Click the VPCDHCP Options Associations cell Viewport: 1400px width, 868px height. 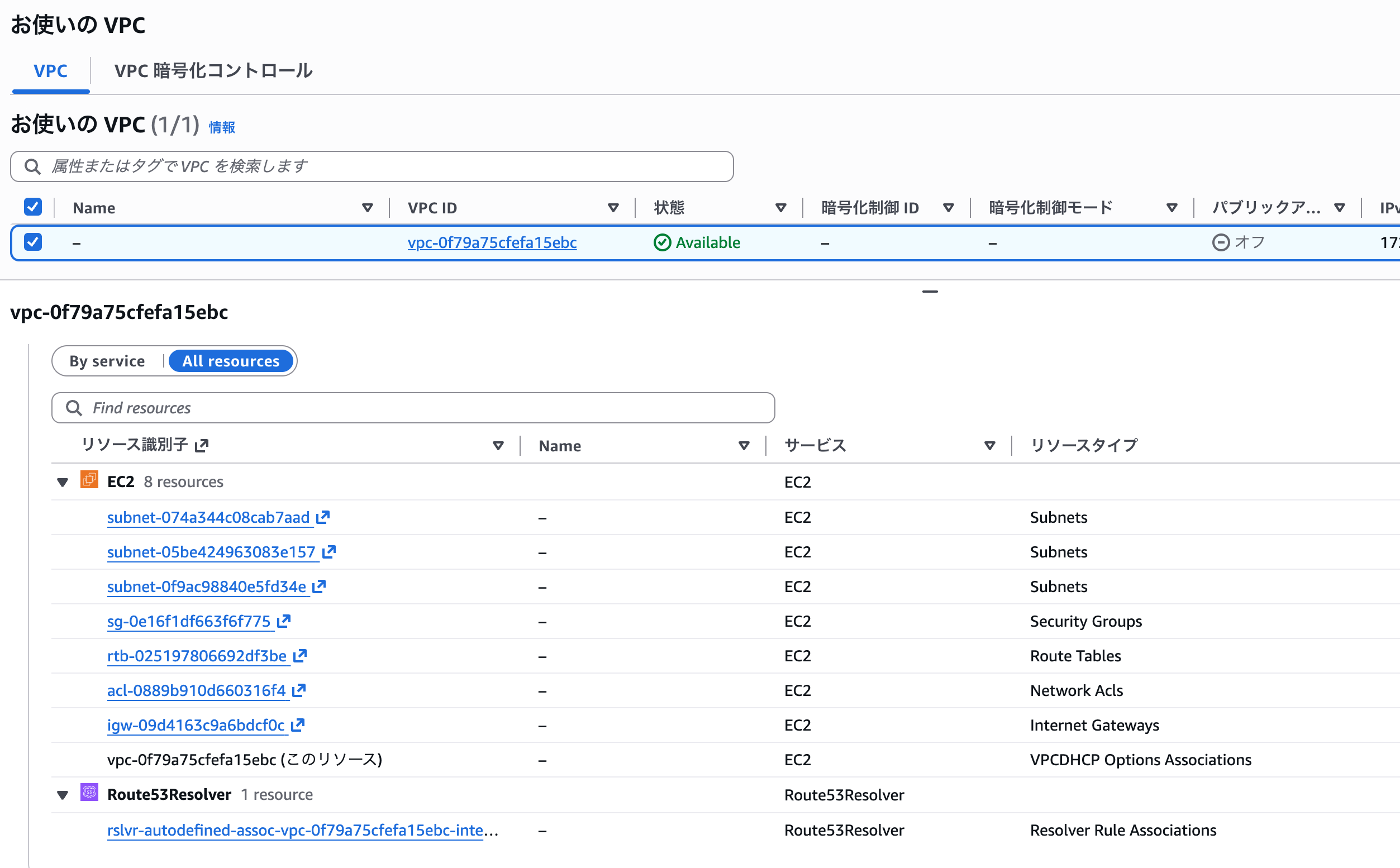(x=1141, y=760)
